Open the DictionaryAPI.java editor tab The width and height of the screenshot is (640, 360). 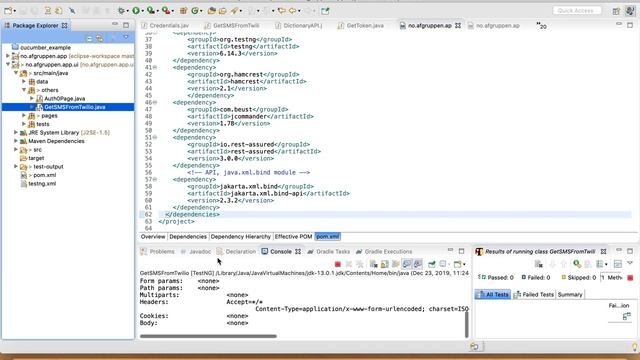pyautogui.click(x=299, y=25)
